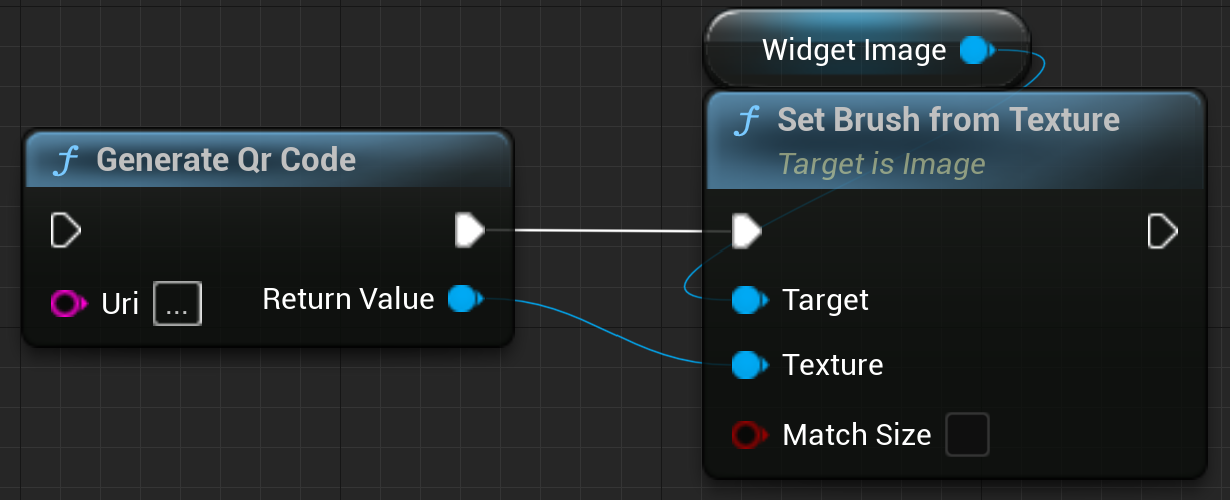Select the Generate Qr Code node title
The image size is (1230, 500).
[226, 160]
